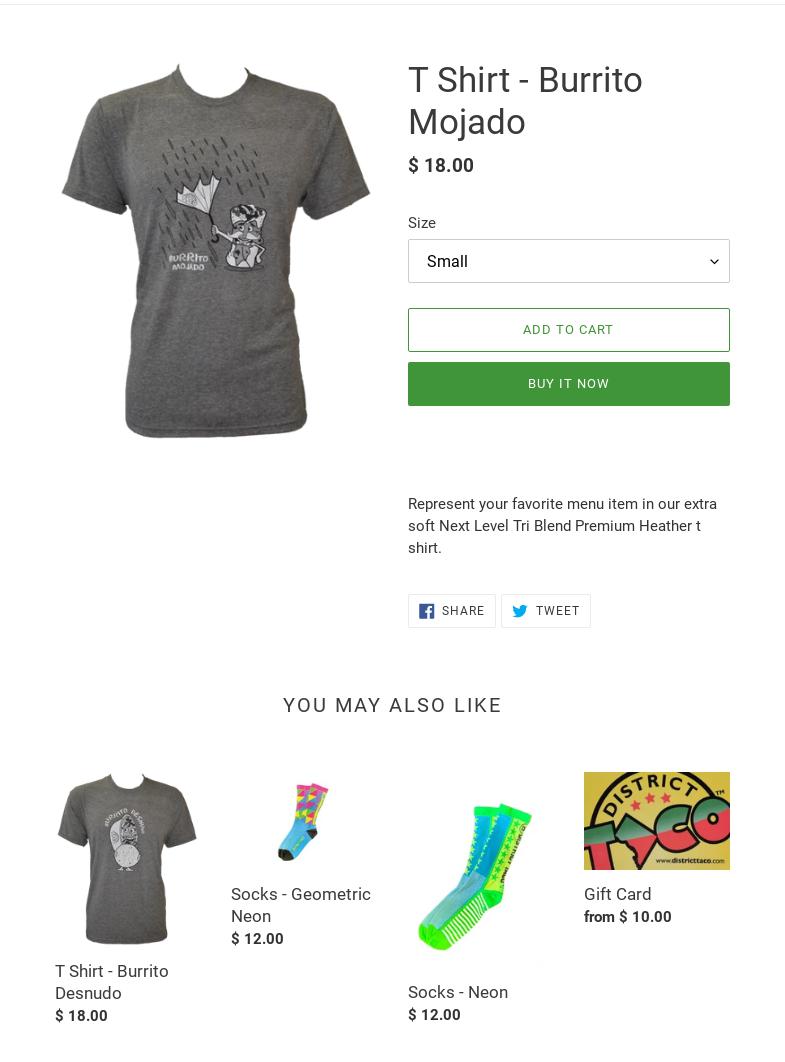
Task: Share the product on Facebook
Action: [x=452, y=611]
